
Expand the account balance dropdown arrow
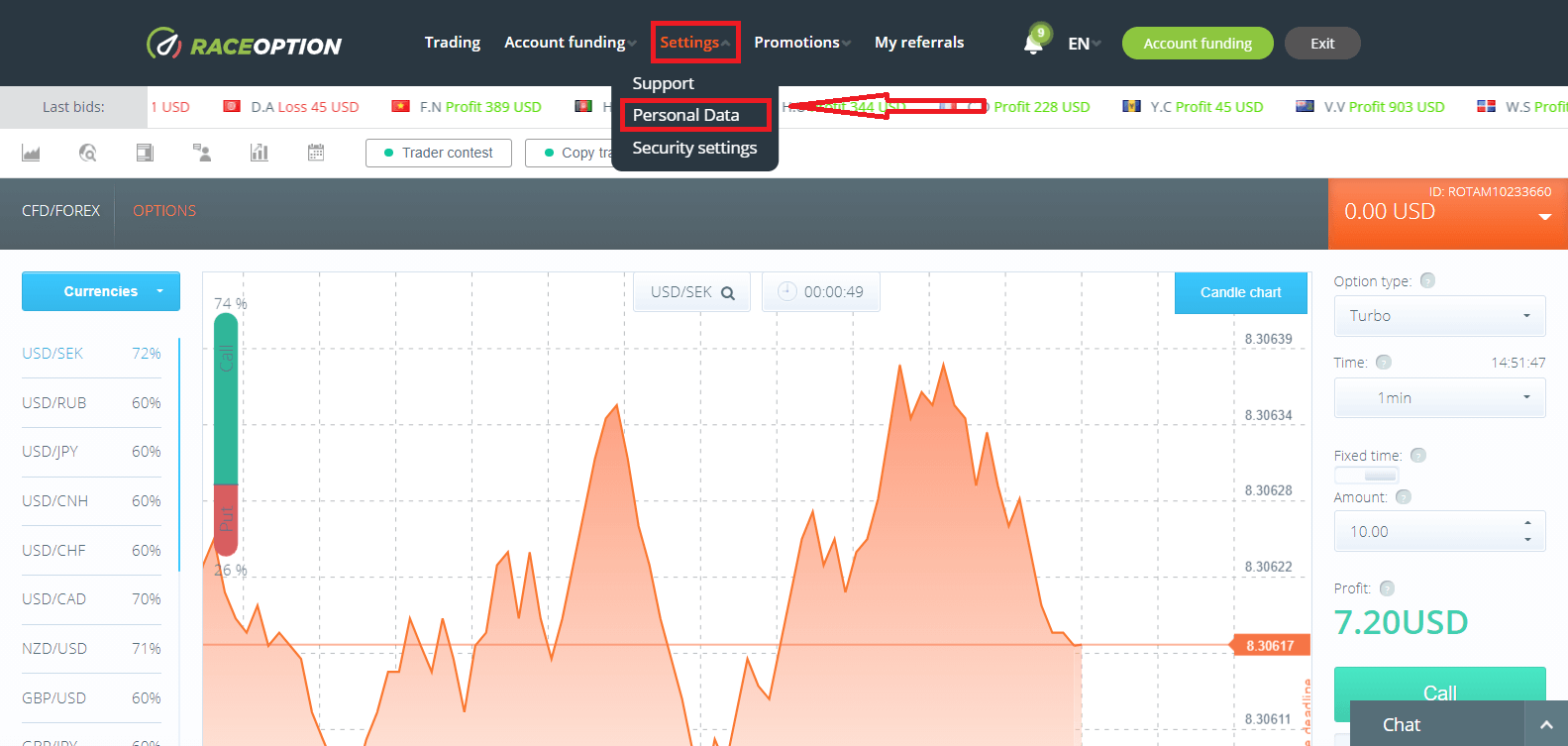pos(1545,217)
